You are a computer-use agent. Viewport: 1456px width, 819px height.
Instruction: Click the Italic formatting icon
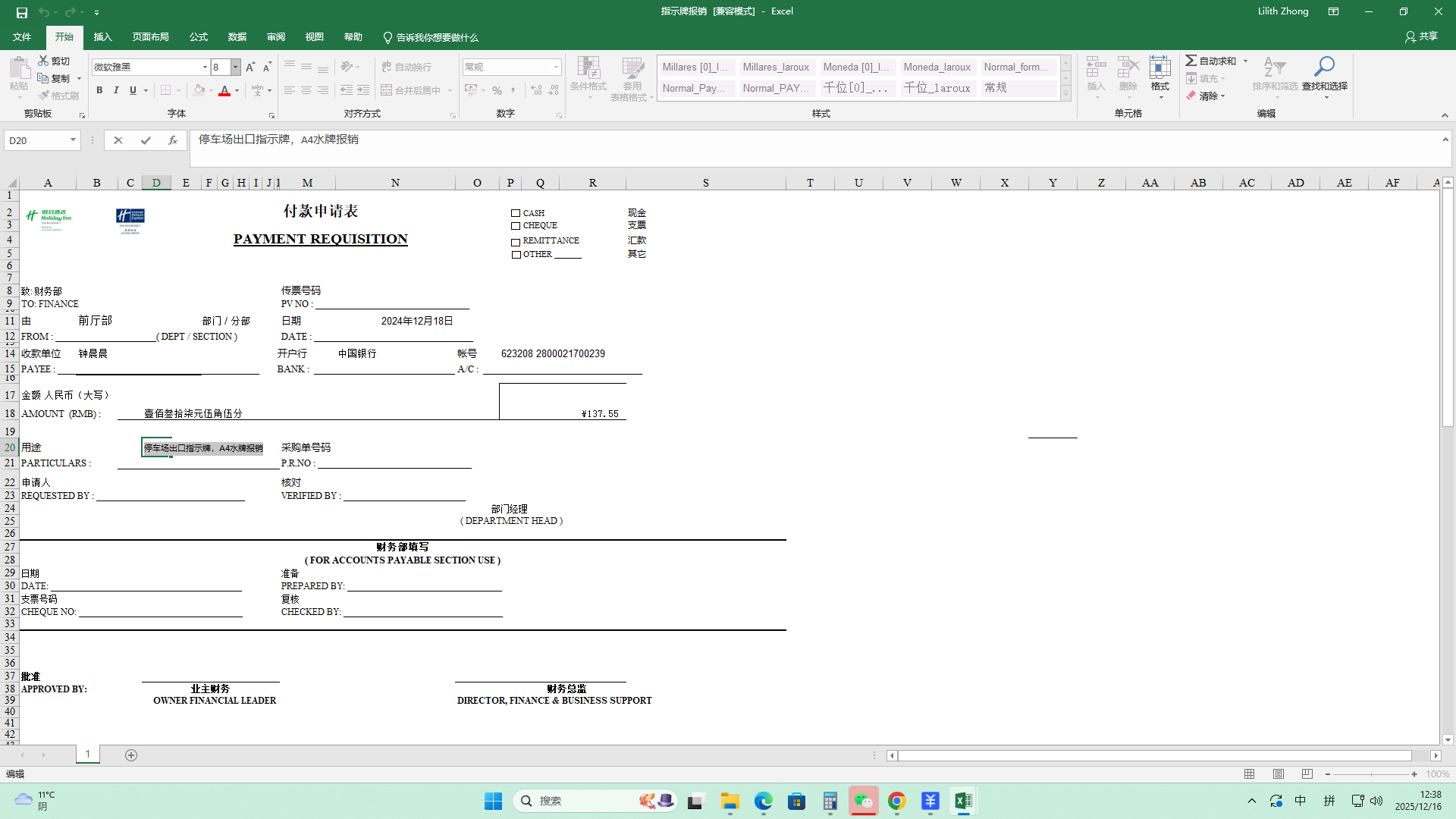pyautogui.click(x=116, y=90)
